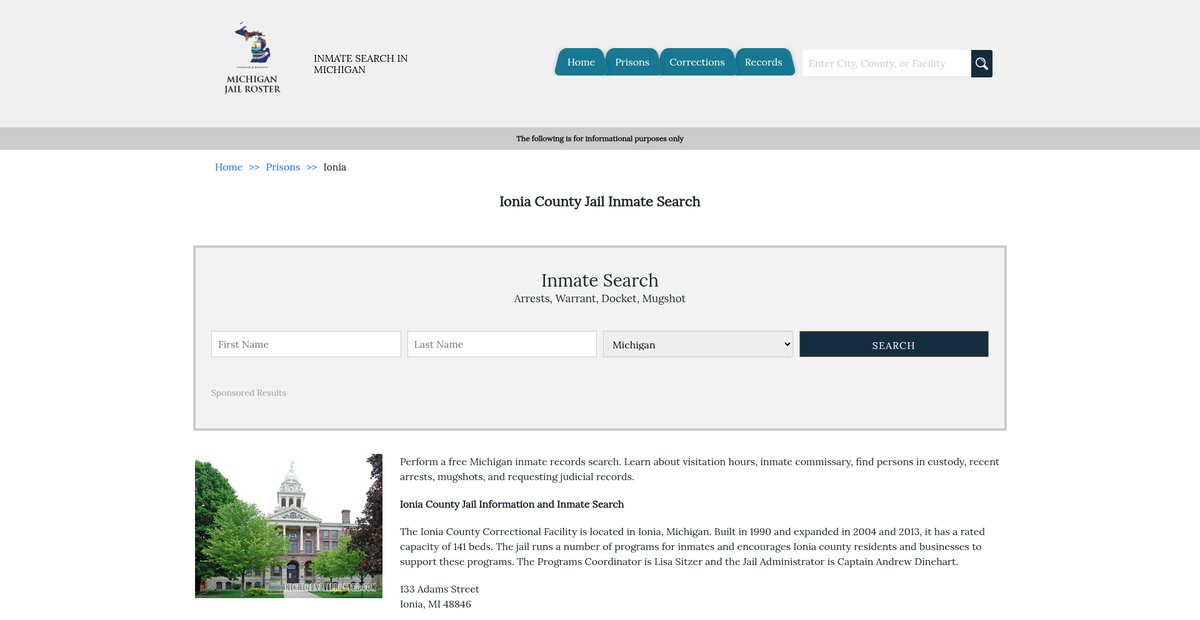
Task: Click the First Name input field
Action: 306,344
